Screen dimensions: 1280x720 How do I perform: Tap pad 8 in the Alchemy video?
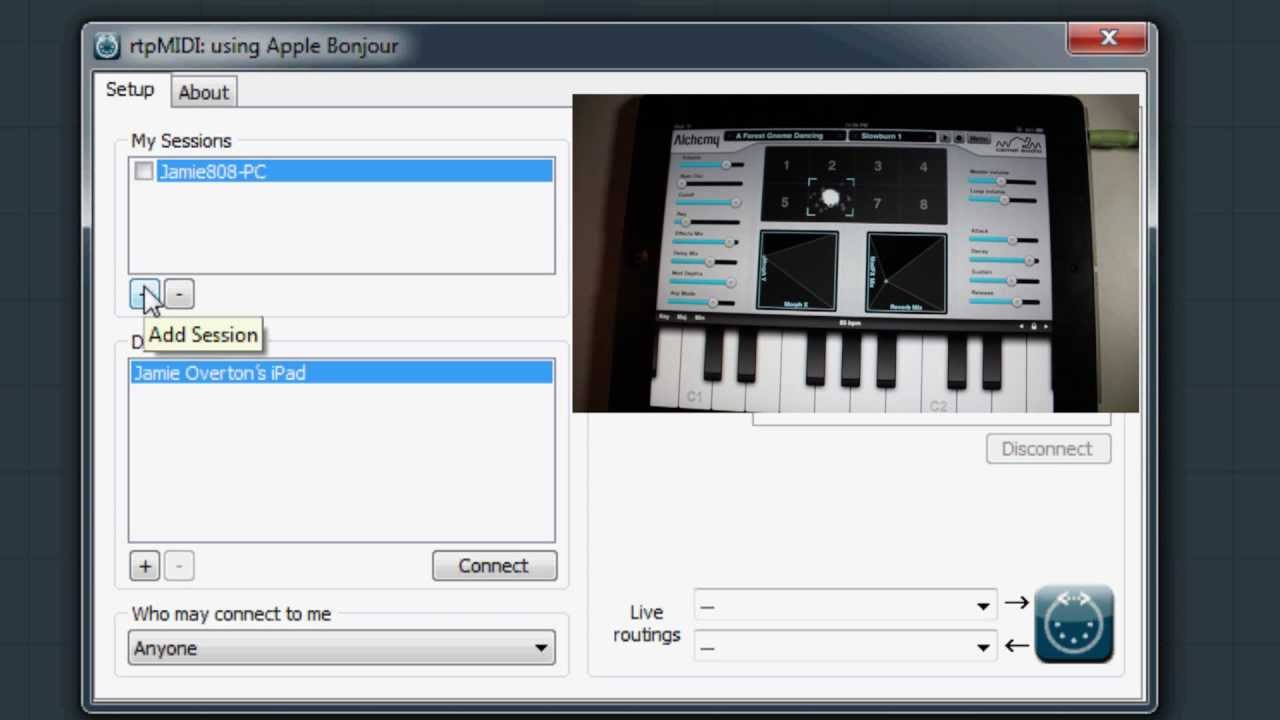pyautogui.click(x=923, y=204)
